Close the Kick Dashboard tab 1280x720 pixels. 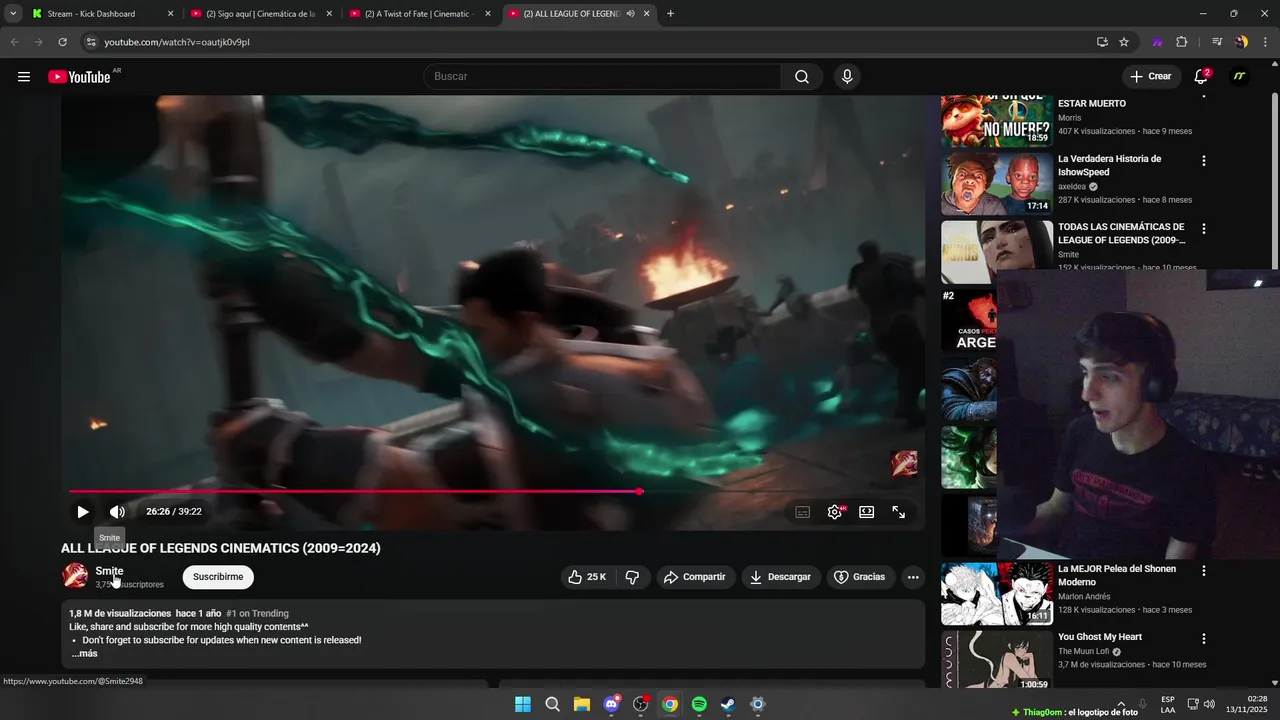point(170,14)
